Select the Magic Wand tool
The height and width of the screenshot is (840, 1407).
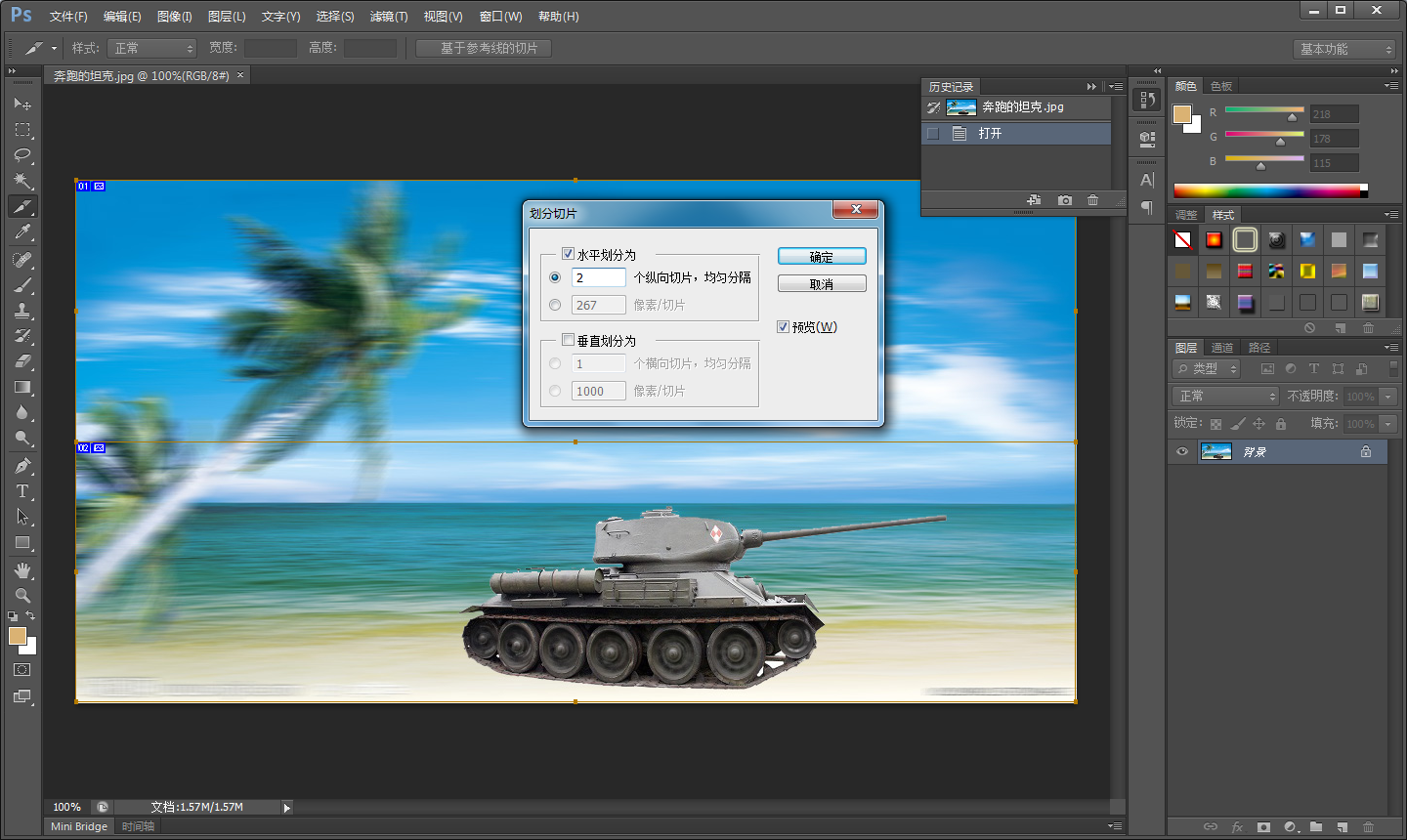tap(22, 181)
